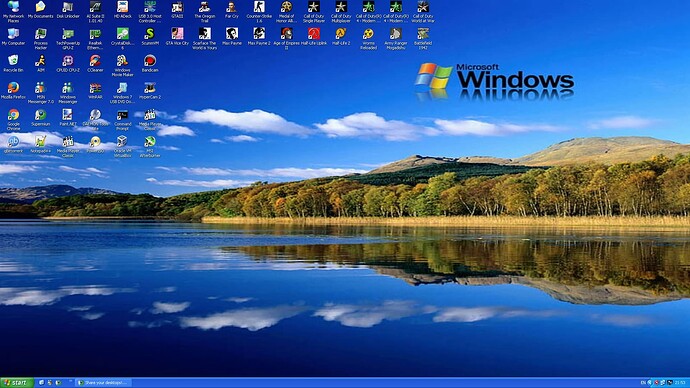
Task: Launch qBittorrent shortcut
Action: coord(13,144)
